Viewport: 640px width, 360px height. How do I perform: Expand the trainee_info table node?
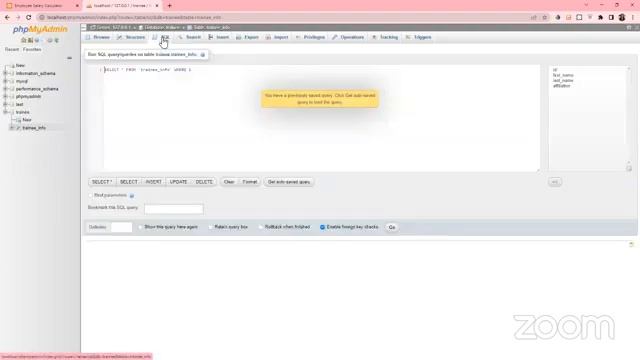pos(12,128)
